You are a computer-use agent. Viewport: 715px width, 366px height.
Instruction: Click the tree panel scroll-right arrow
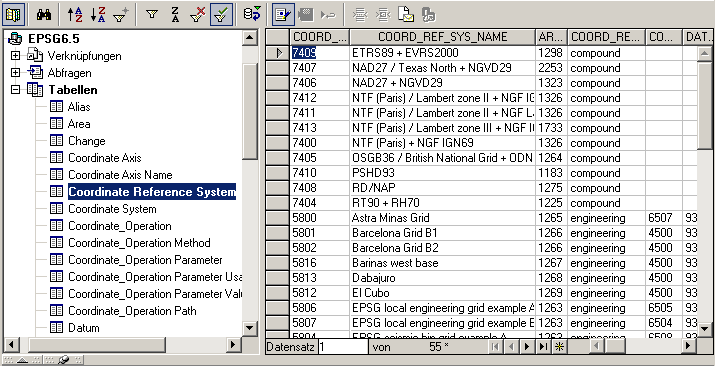[x=234, y=344]
